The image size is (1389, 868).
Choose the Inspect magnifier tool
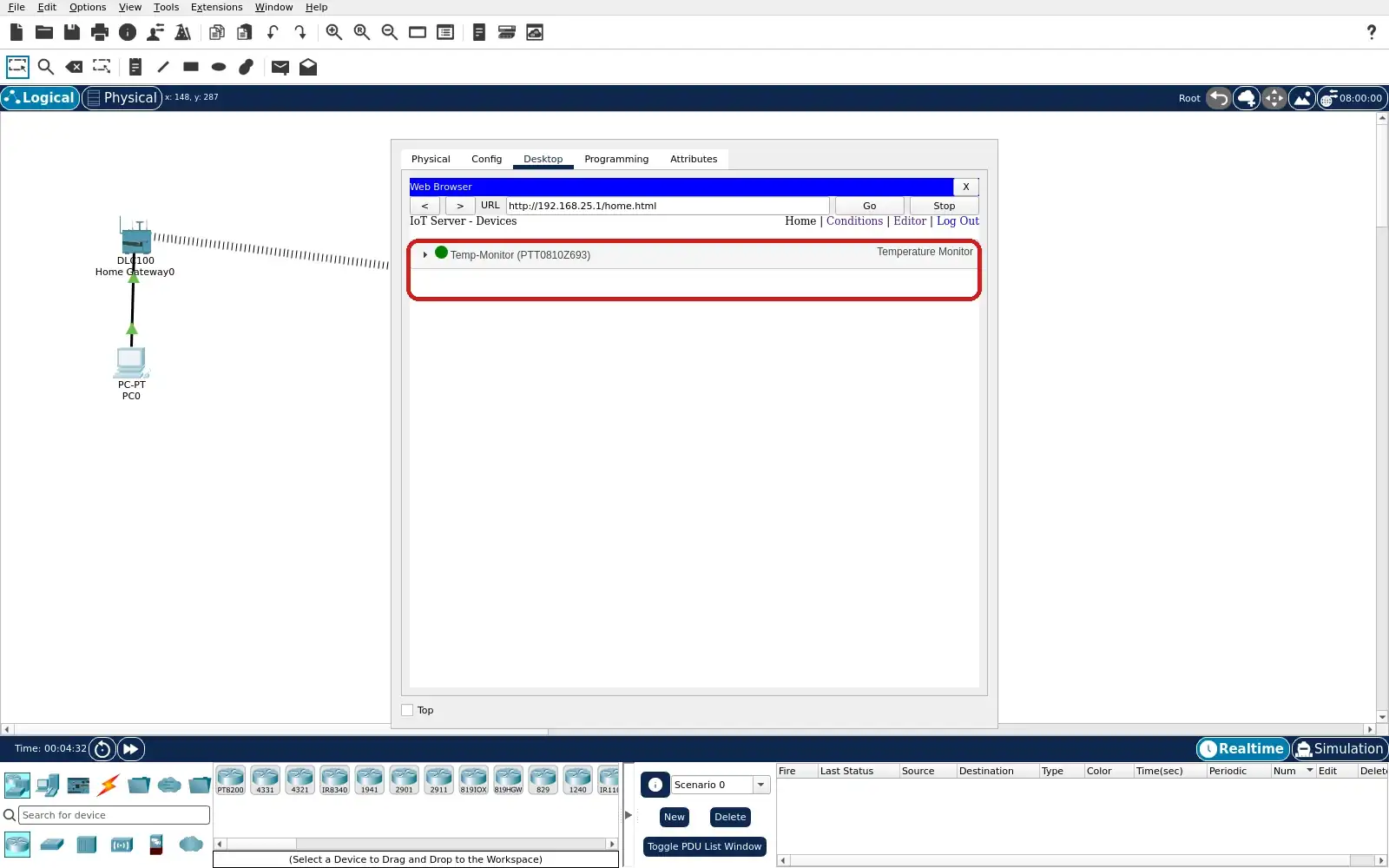tap(46, 67)
